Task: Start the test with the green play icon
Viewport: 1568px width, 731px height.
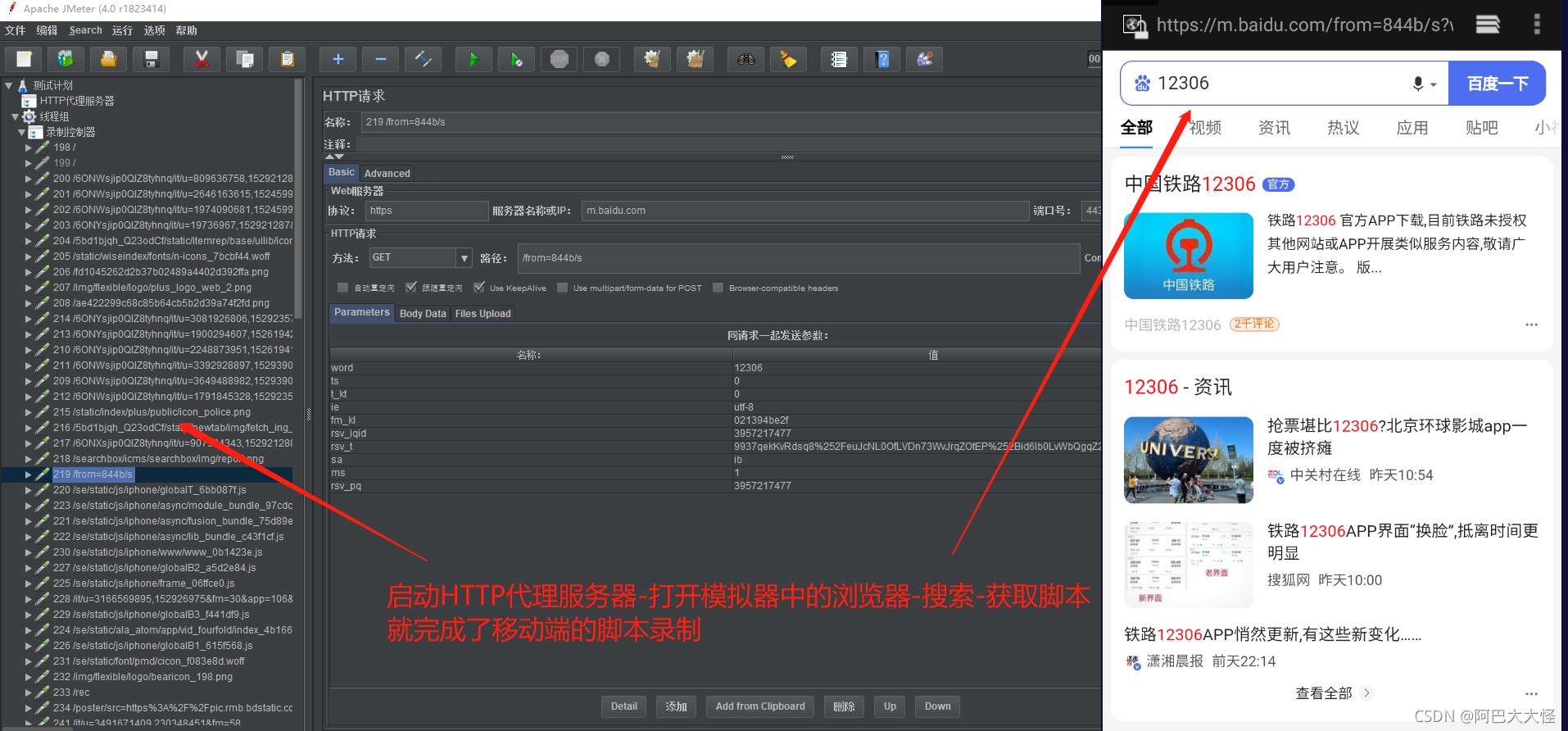Action: 474,59
